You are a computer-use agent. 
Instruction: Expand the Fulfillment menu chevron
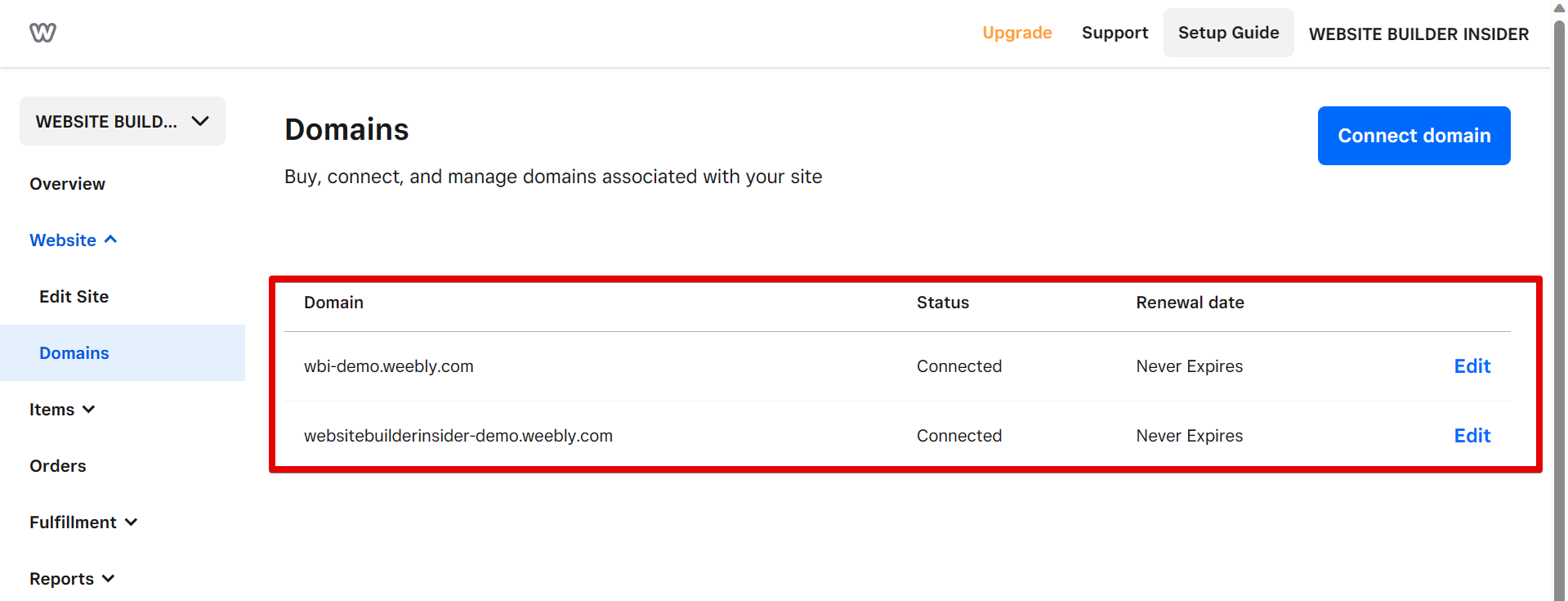(x=132, y=522)
